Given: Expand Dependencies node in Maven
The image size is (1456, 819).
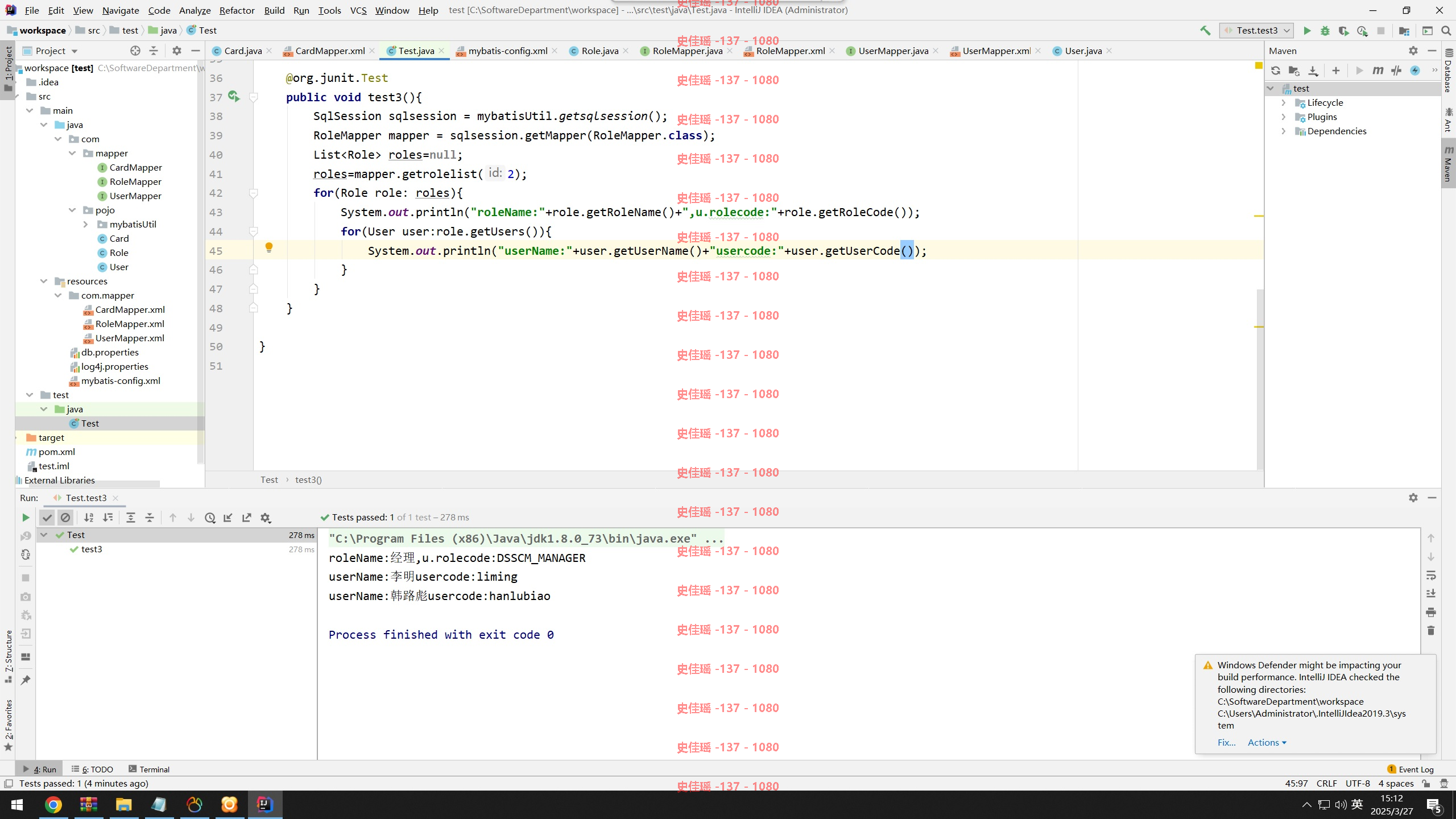Looking at the screenshot, I should coord(1284,131).
